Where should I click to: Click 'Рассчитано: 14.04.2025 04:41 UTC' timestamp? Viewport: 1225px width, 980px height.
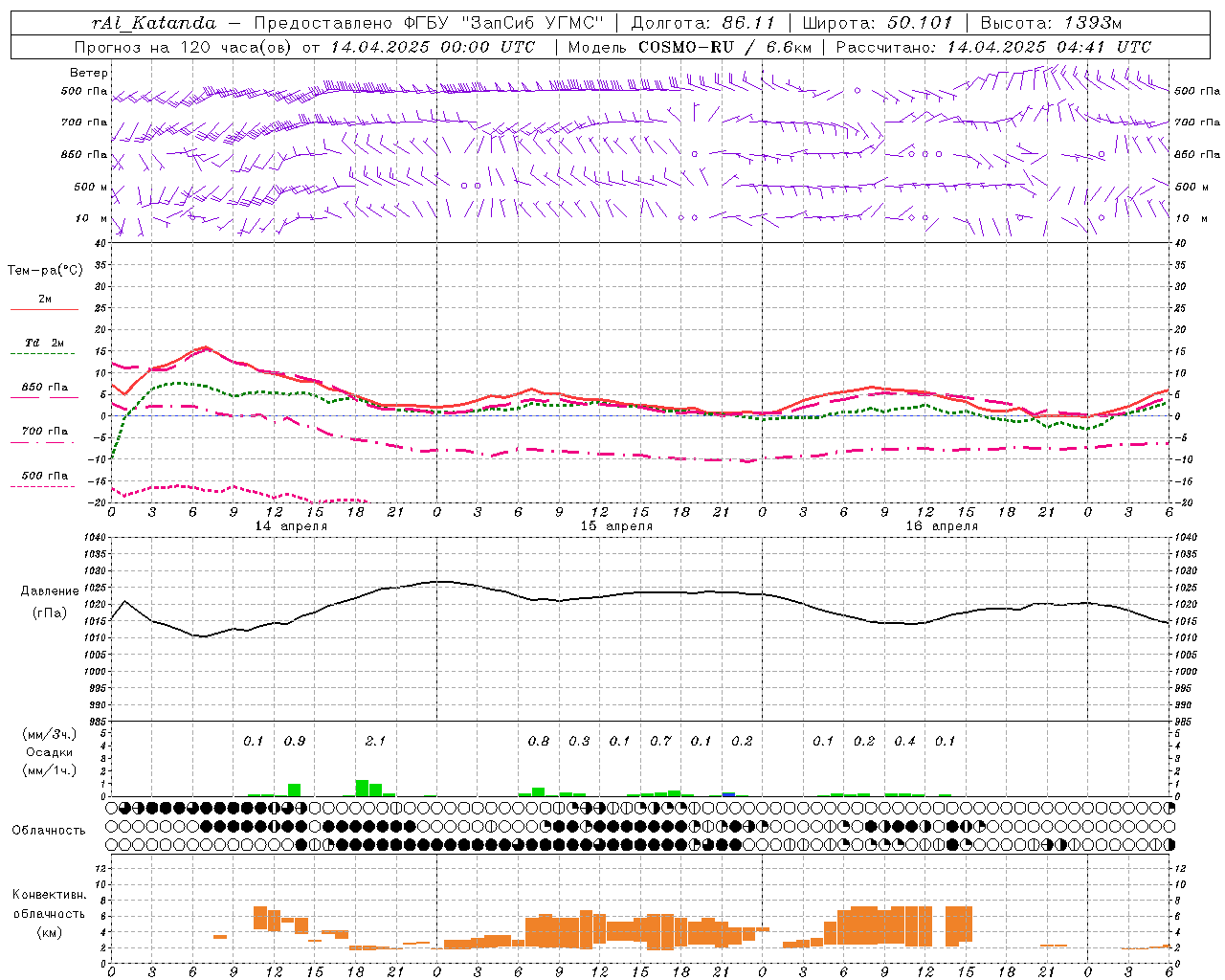click(x=993, y=47)
